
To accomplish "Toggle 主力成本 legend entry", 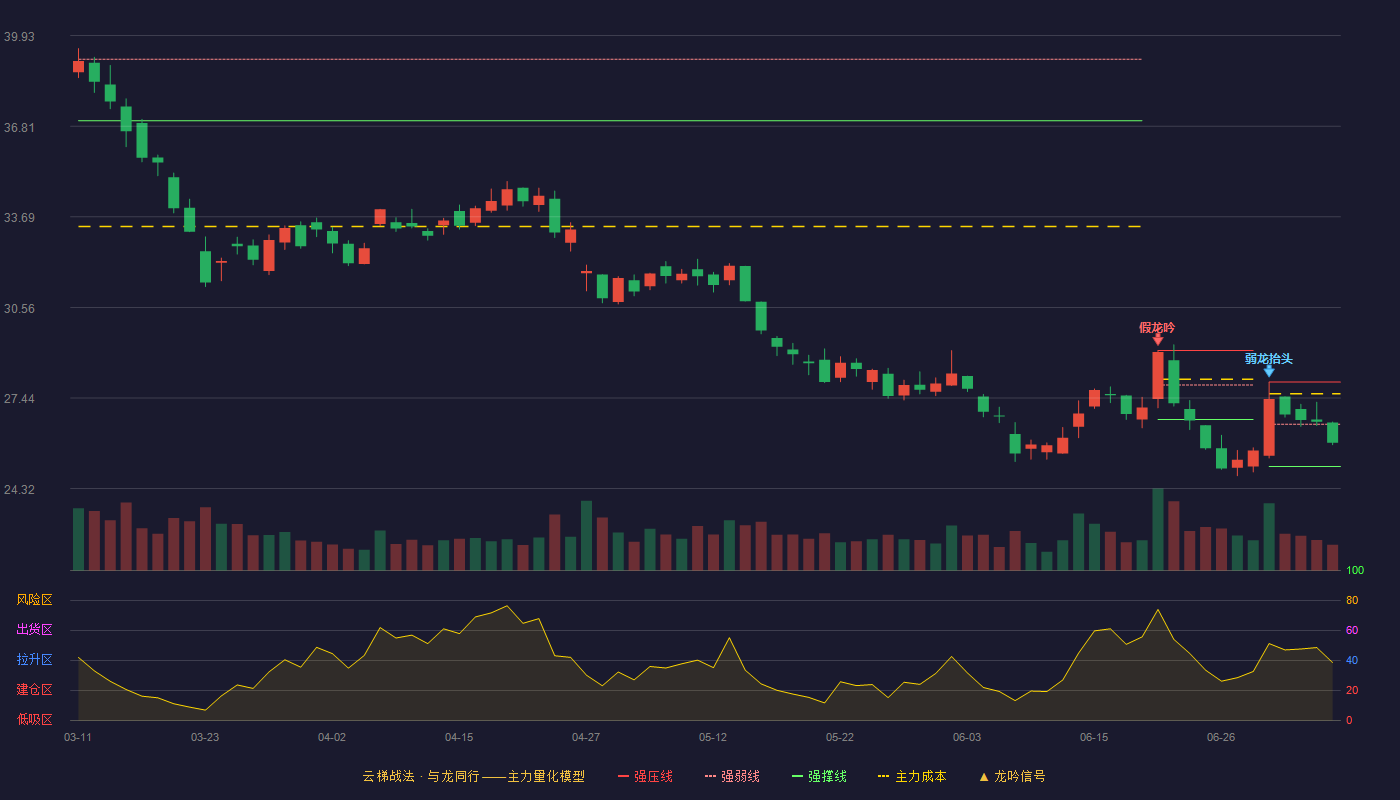I will (912, 776).
